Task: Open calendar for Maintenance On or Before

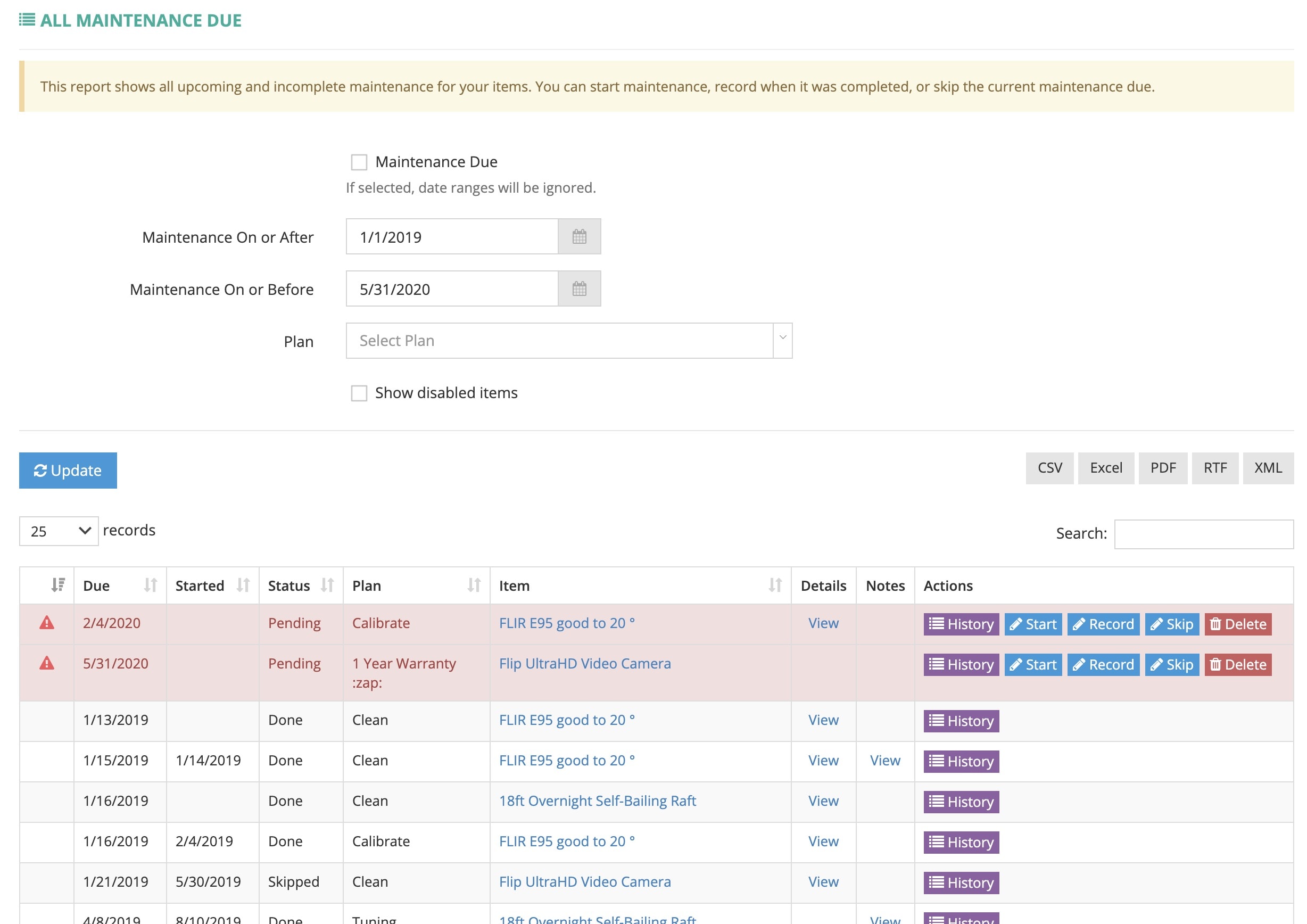Action: click(x=579, y=289)
